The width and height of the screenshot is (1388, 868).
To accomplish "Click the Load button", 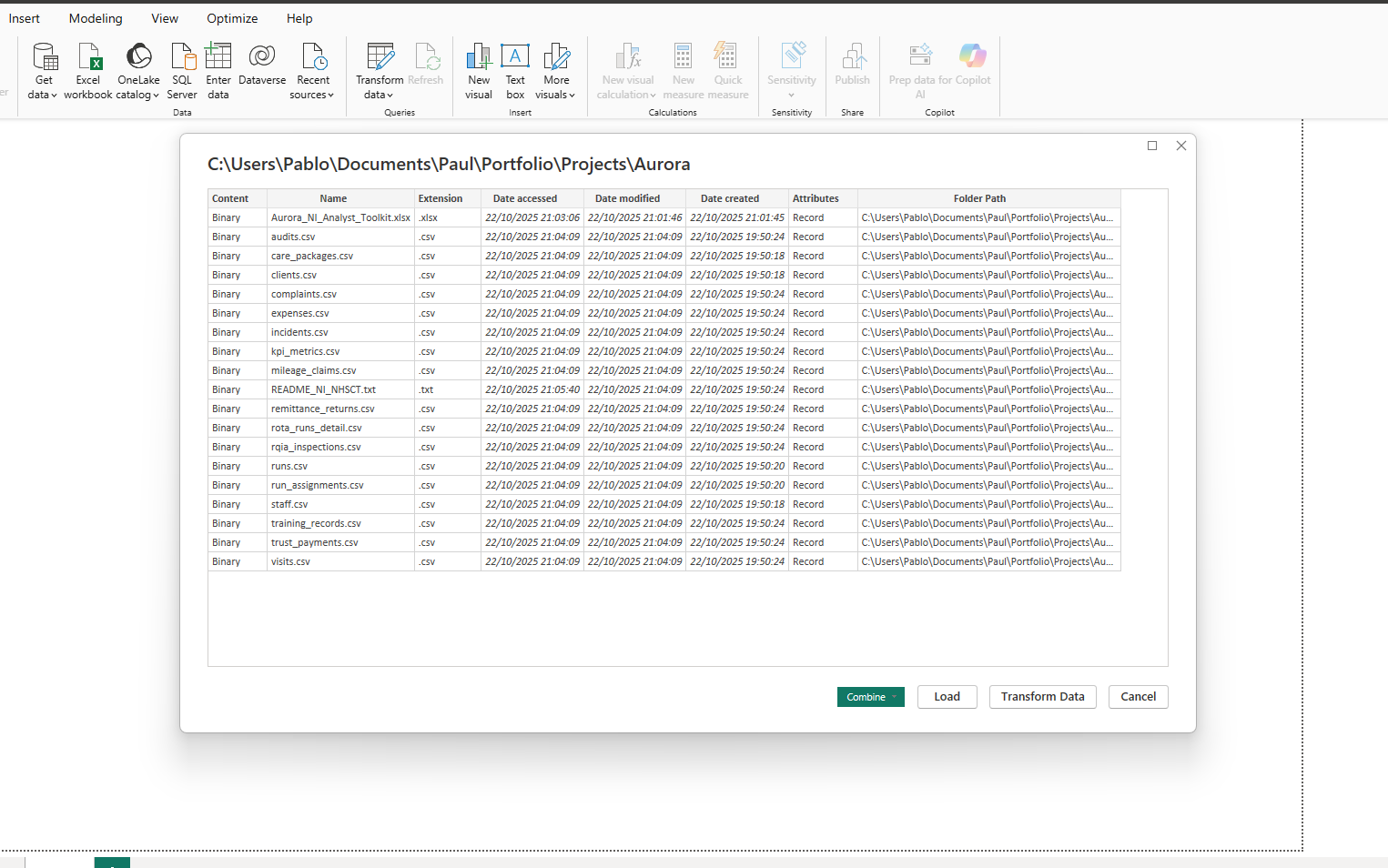I will tap(947, 696).
